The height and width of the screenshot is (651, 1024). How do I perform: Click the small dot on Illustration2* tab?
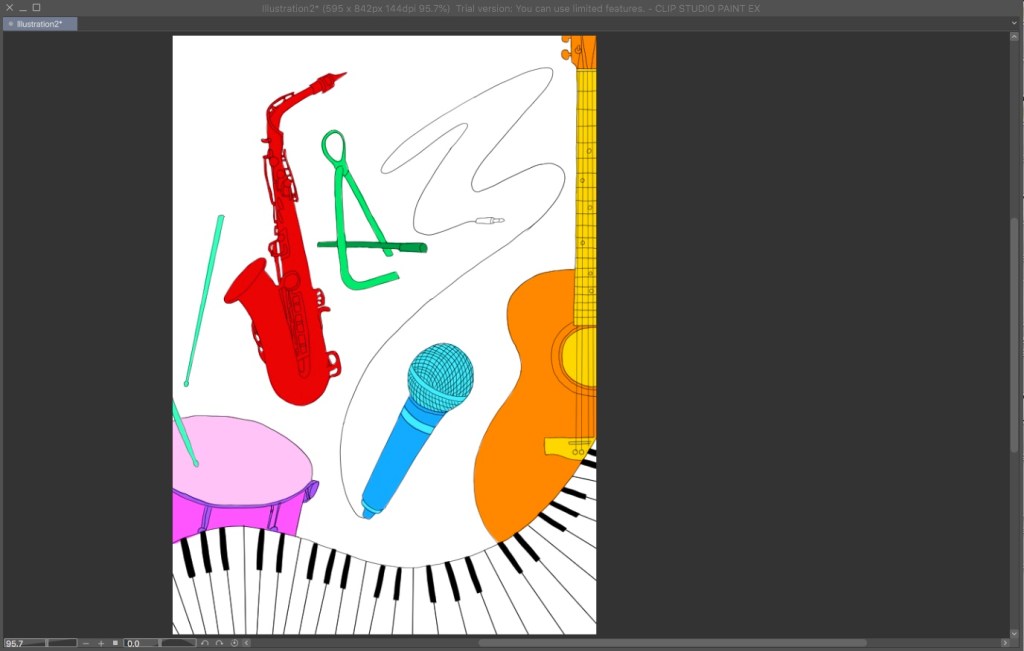point(10,24)
